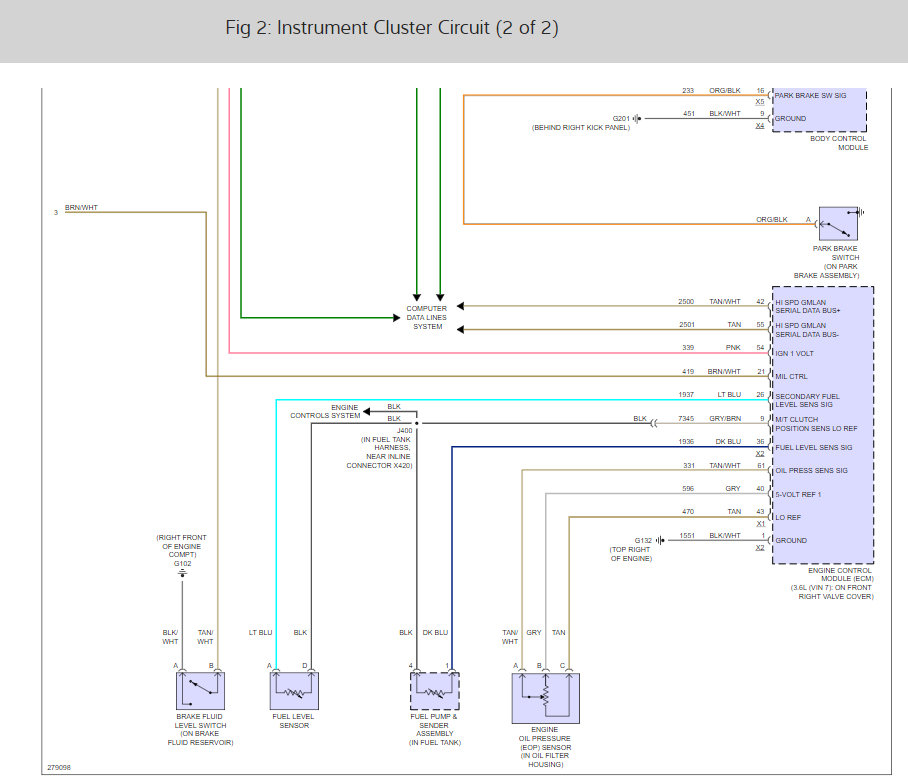Click the park brake switch symbol
The height and width of the screenshot is (782, 908).
tap(838, 224)
